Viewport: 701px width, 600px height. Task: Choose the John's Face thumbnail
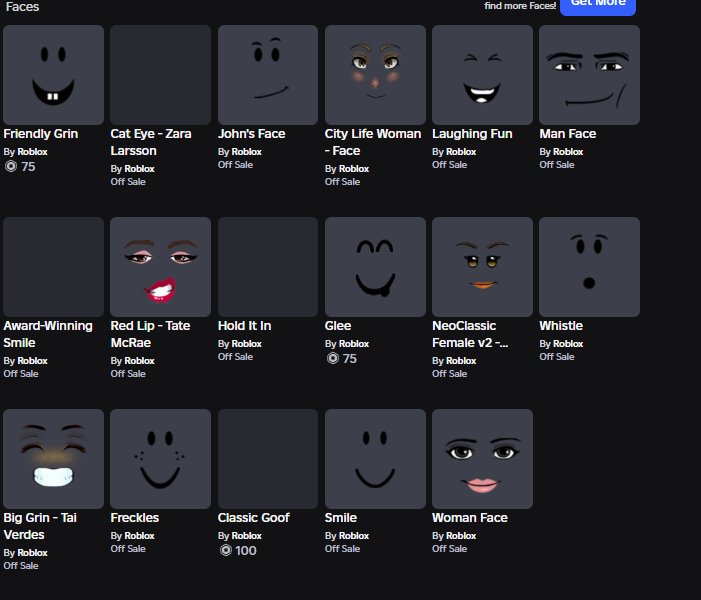coord(268,75)
